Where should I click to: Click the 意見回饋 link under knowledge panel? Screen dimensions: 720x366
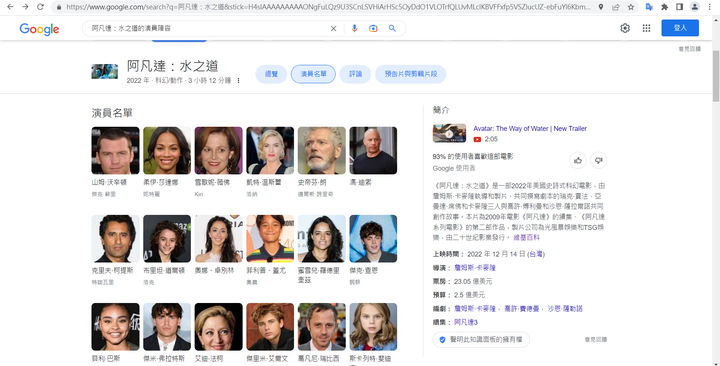(x=596, y=340)
